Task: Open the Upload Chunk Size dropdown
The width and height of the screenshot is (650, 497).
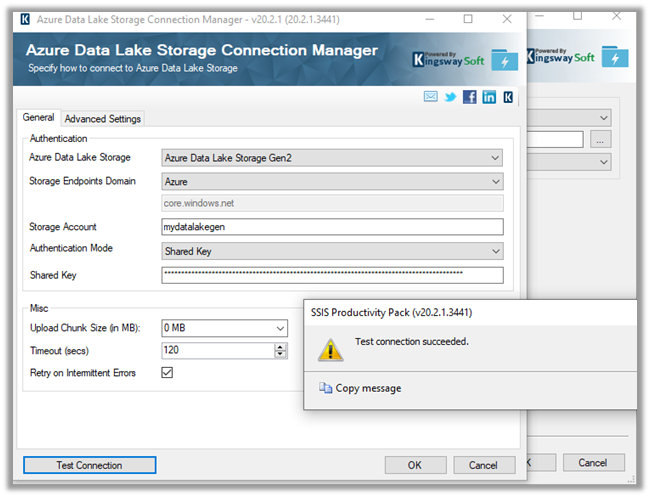Action: pyautogui.click(x=280, y=328)
